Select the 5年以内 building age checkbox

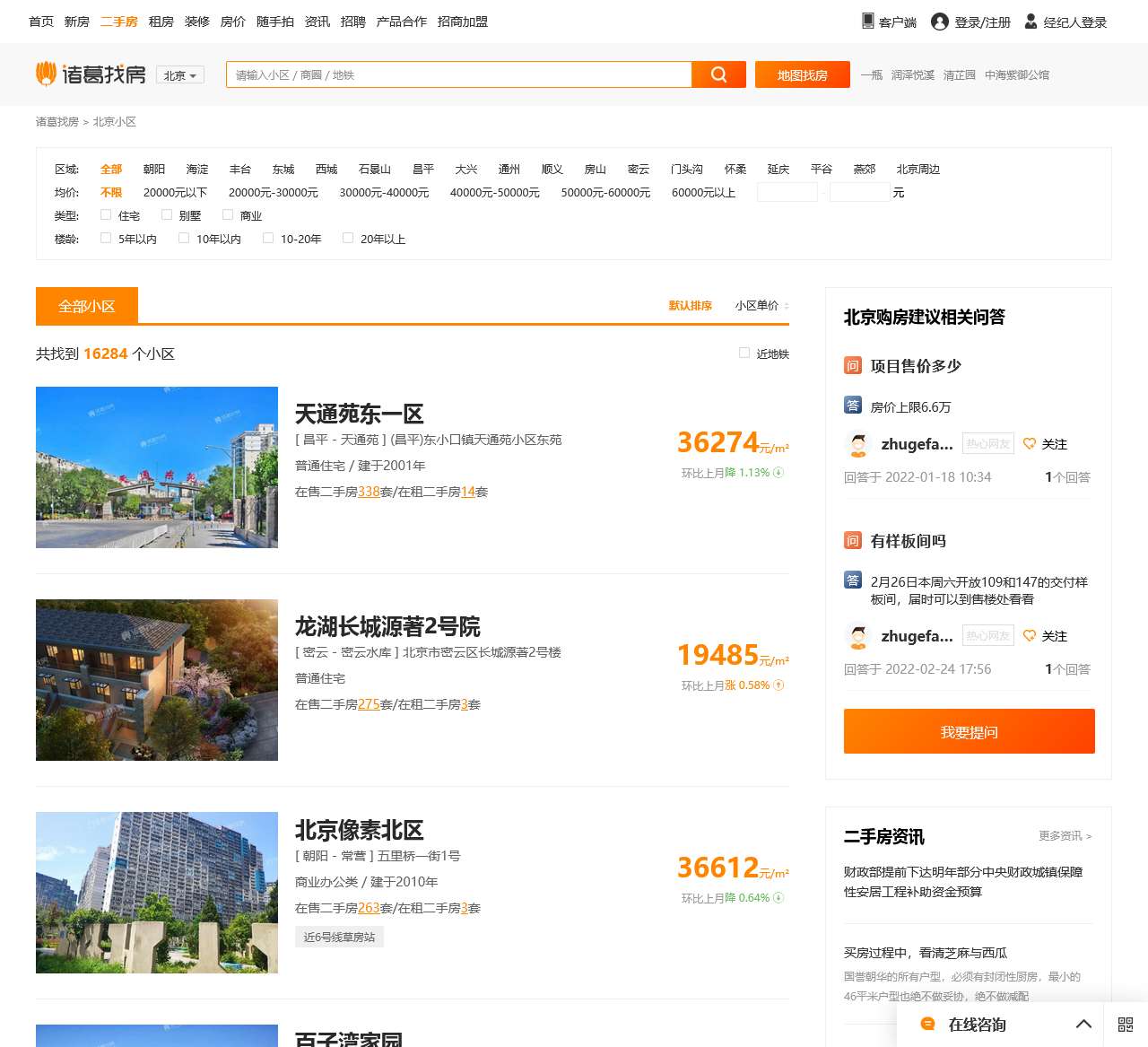pyautogui.click(x=106, y=239)
